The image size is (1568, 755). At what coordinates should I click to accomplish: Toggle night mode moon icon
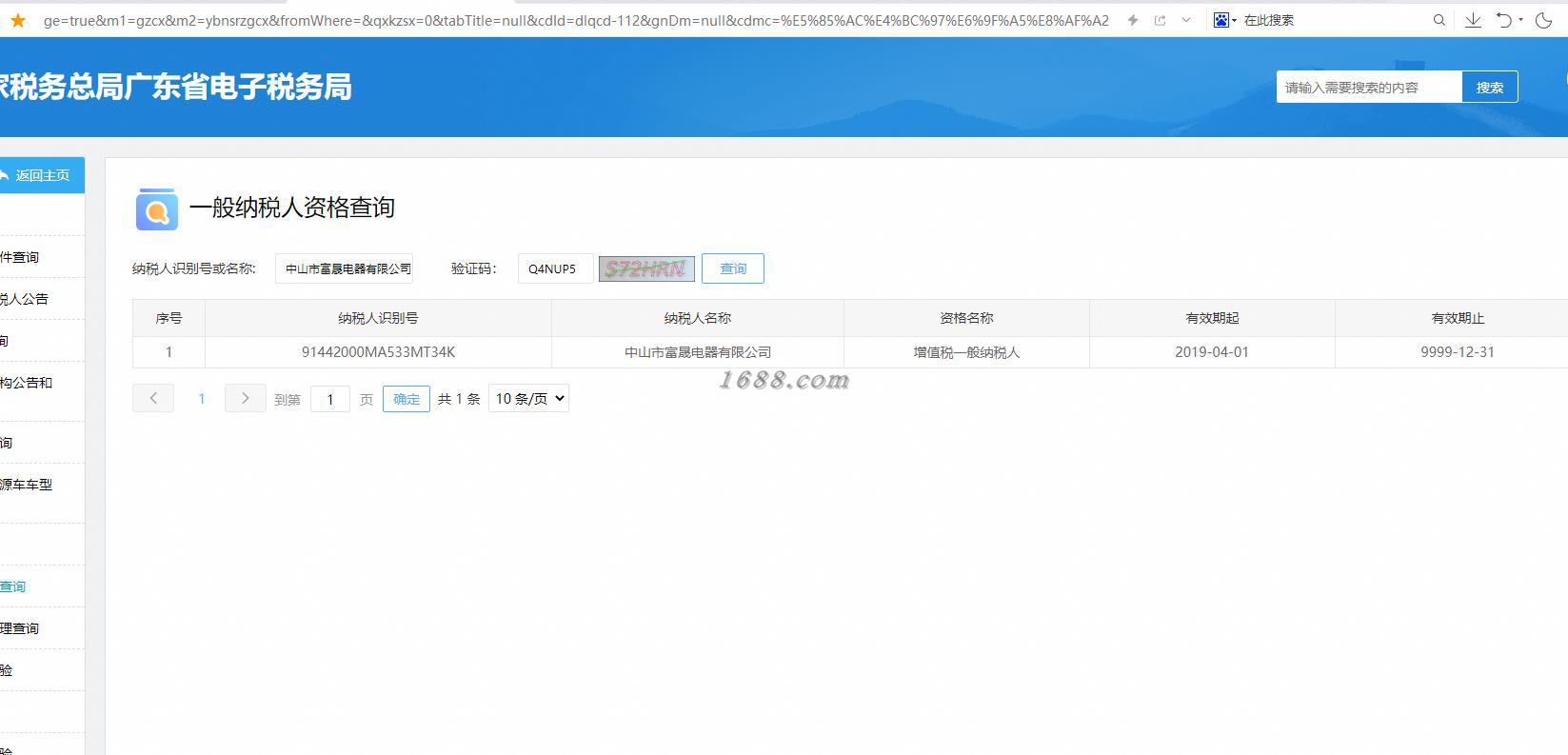(1544, 20)
